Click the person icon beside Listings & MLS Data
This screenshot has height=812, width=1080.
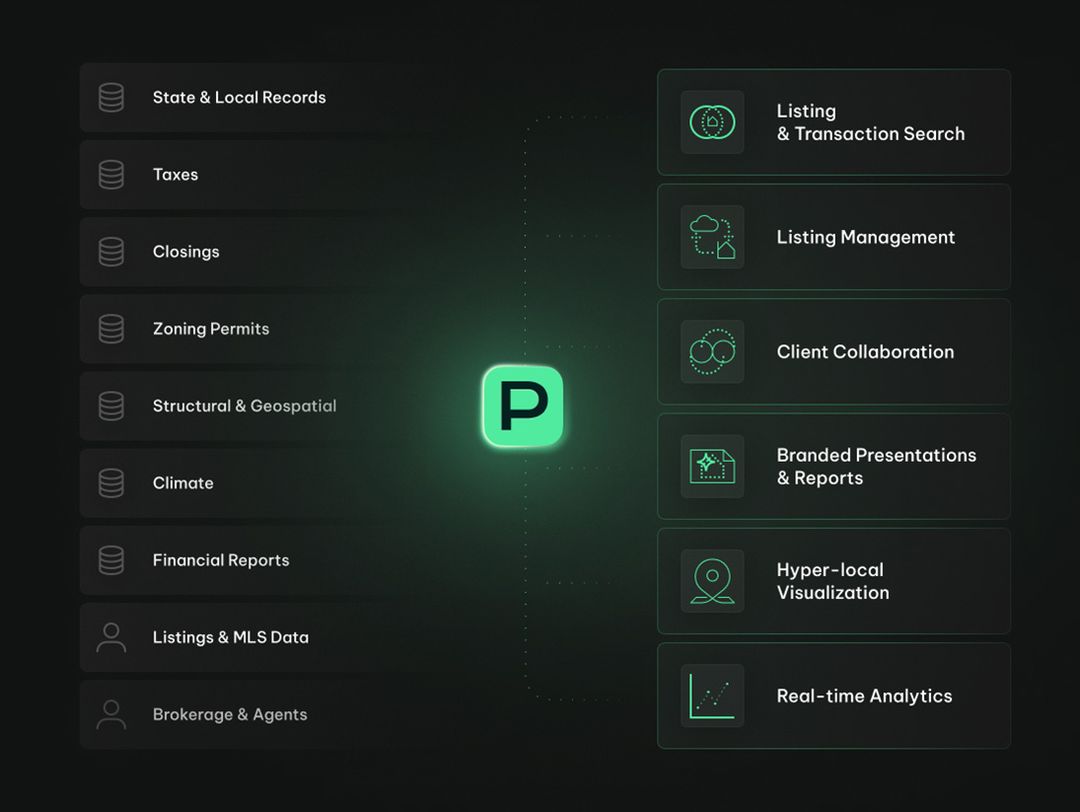coord(111,638)
